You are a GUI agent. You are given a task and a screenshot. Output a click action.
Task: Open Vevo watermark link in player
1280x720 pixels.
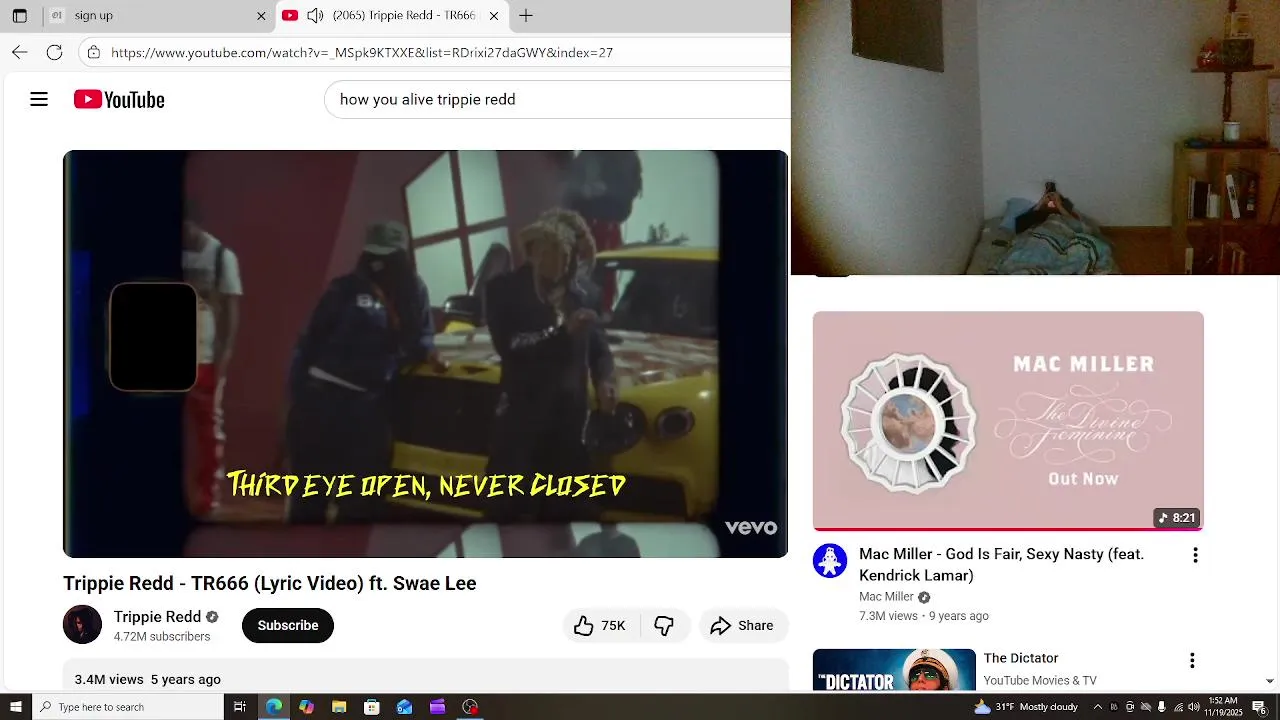point(750,527)
